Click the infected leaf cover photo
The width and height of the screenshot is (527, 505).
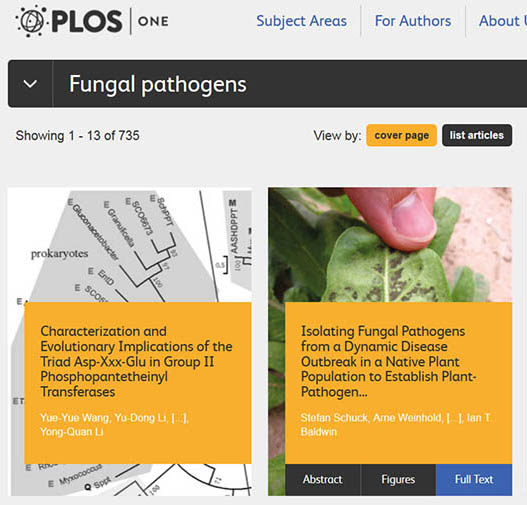coord(390,245)
